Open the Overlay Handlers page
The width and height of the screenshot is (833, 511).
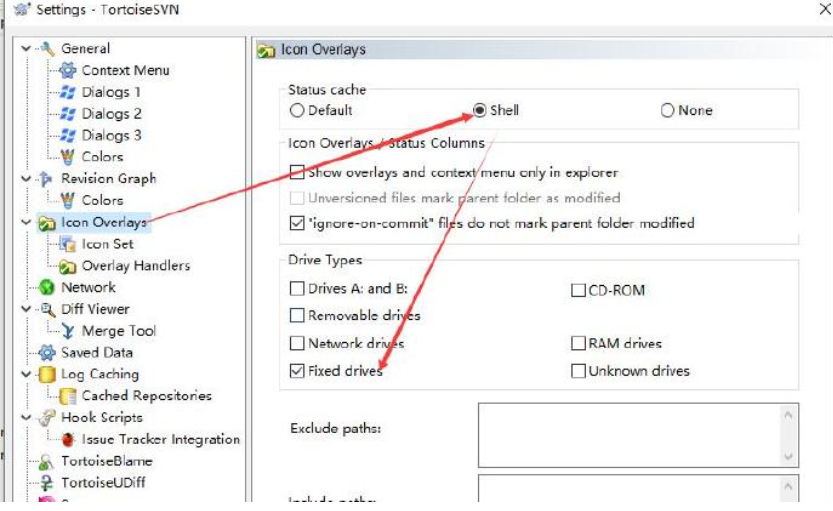click(x=136, y=266)
